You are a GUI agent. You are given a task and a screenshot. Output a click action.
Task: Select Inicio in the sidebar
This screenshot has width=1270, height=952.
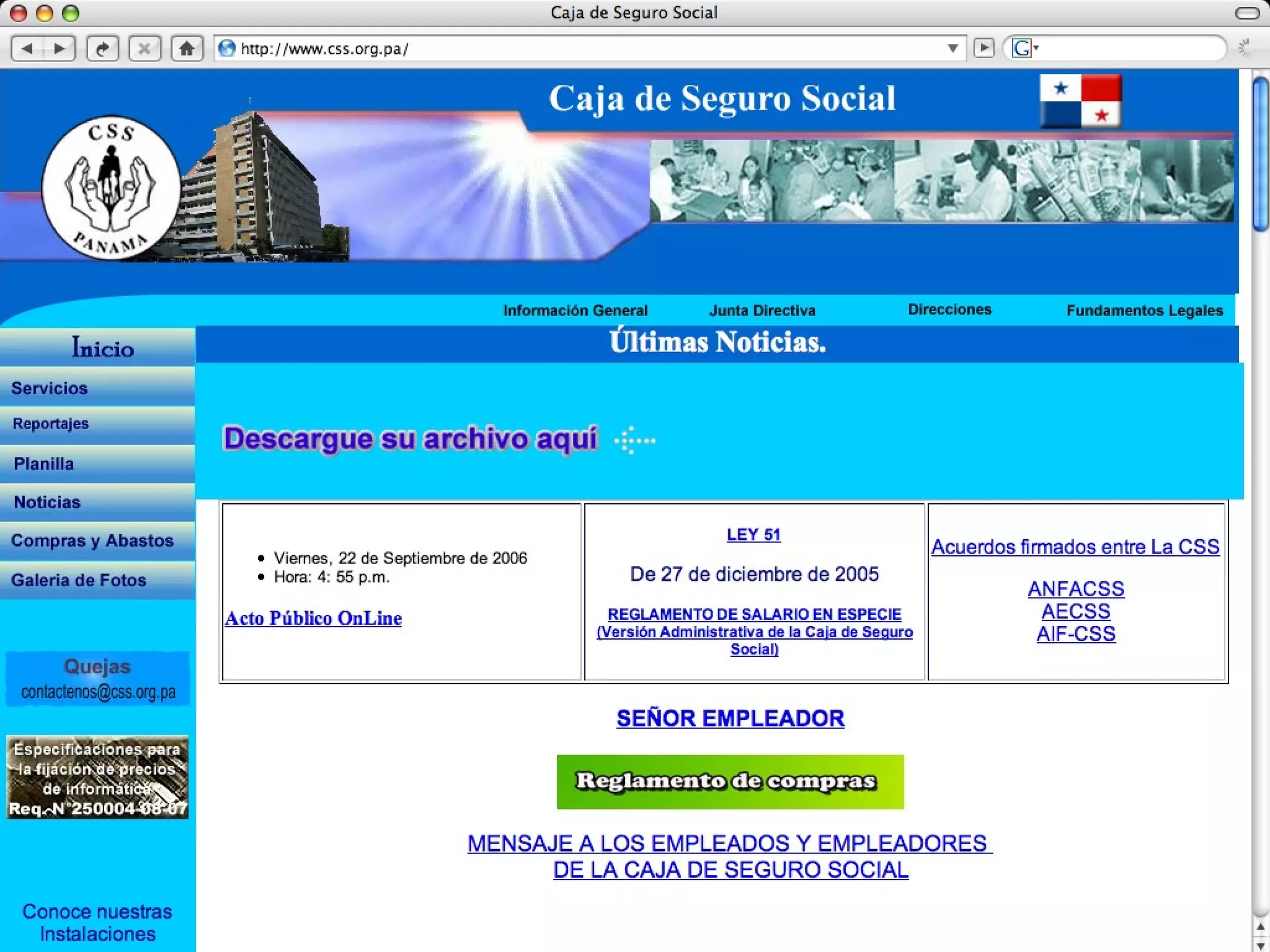tap(97, 347)
